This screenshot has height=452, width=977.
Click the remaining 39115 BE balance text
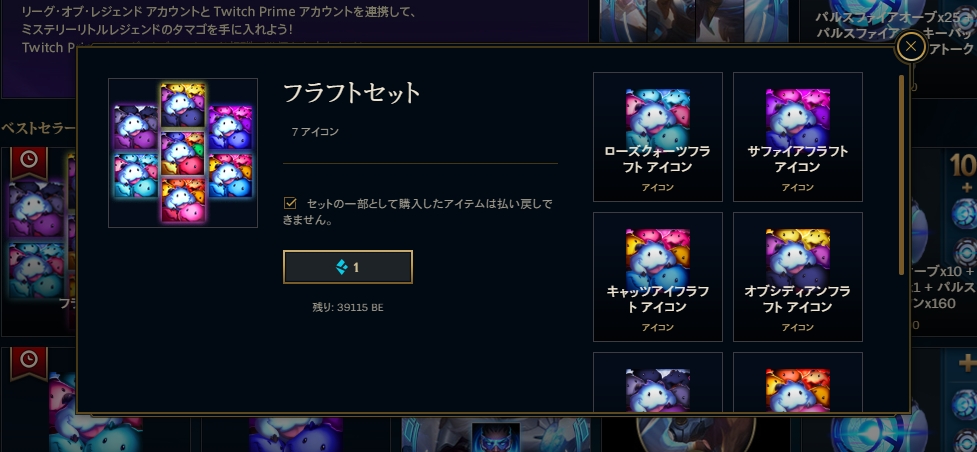[348, 307]
